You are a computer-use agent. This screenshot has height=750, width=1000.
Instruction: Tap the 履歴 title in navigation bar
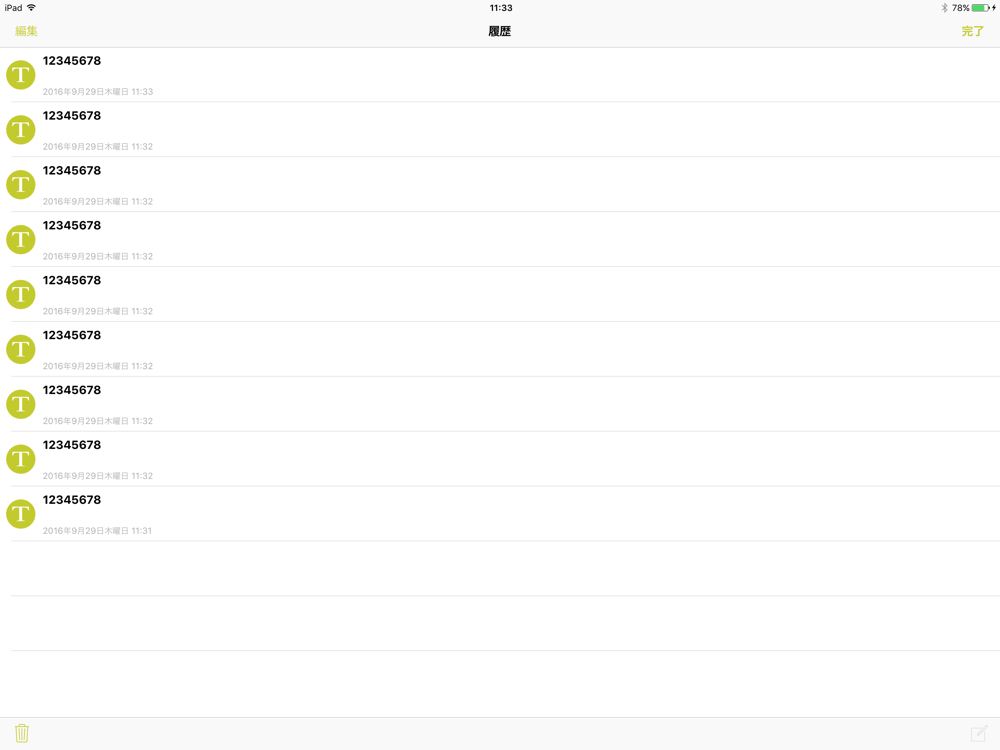click(x=500, y=31)
